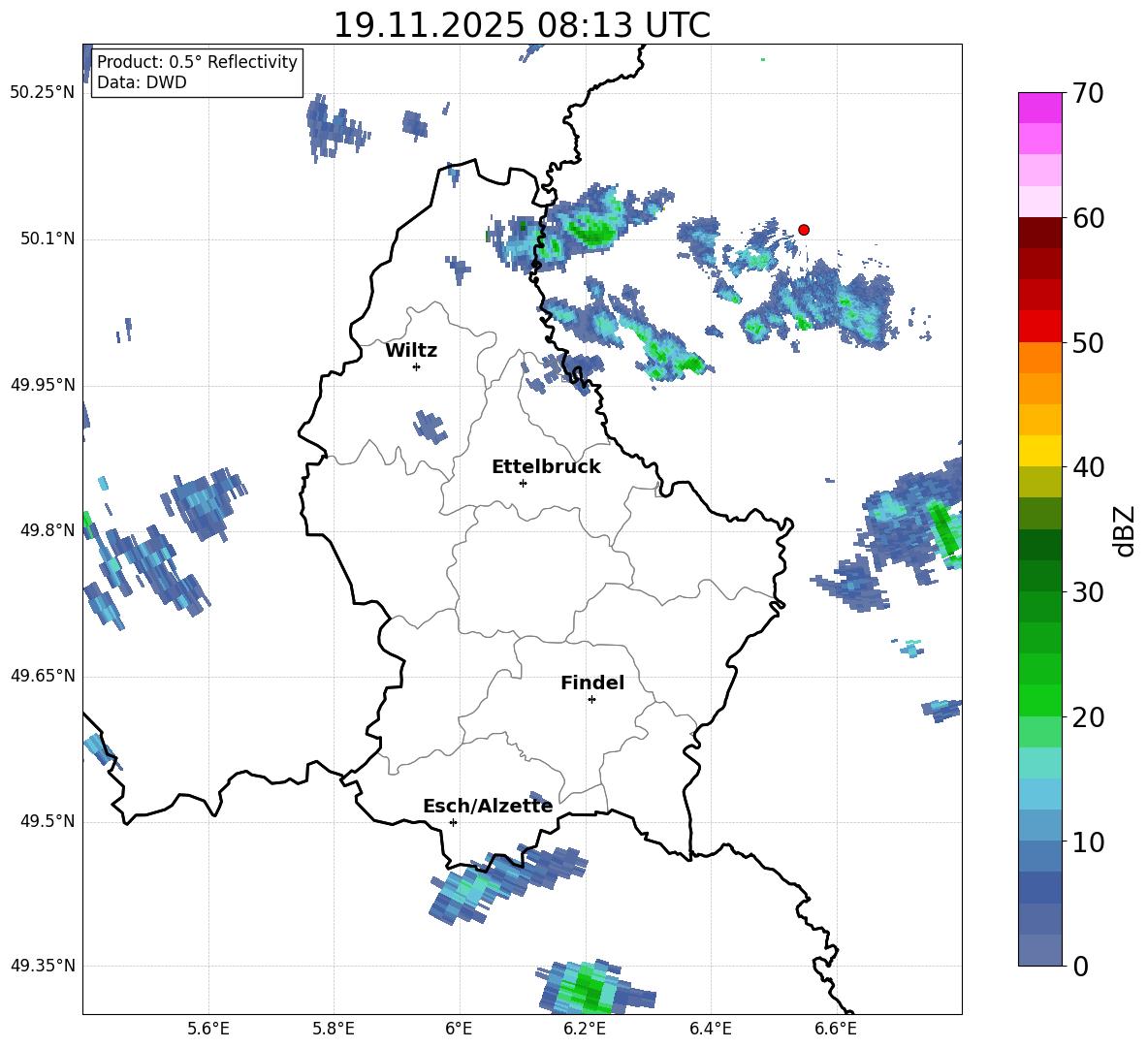Click the 0 value on colorbar

pyautogui.click(x=1080, y=966)
